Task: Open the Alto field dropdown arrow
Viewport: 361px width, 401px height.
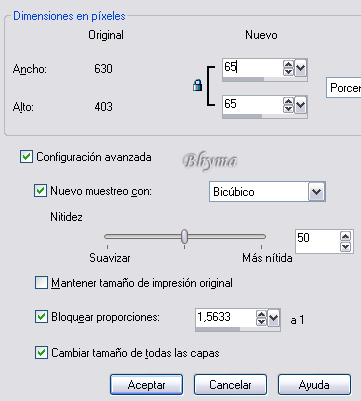Action: (300, 105)
